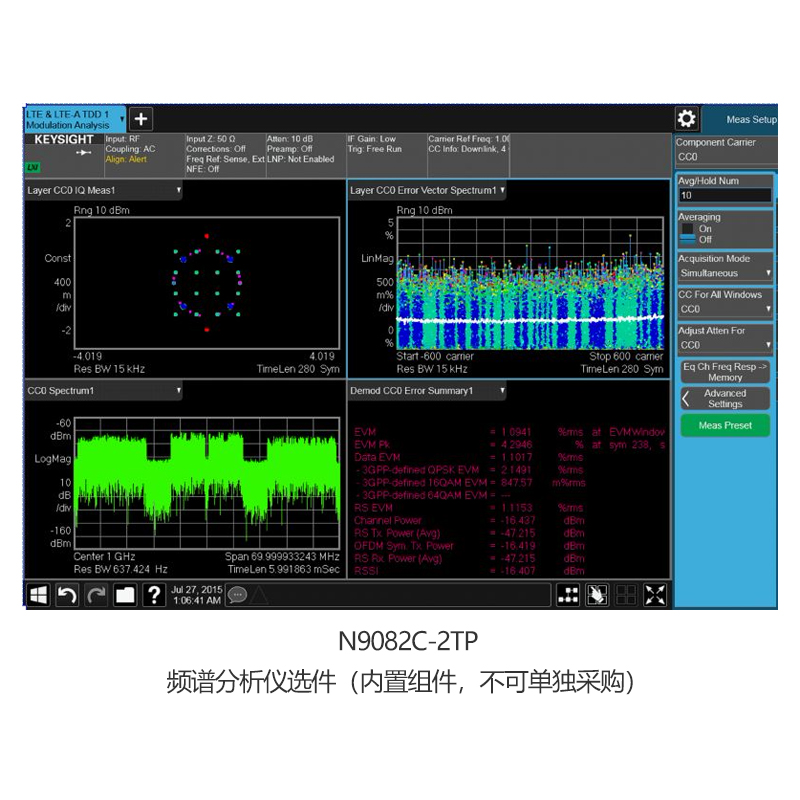Undo the last action
Screen dimensions: 800x800
click(67, 594)
